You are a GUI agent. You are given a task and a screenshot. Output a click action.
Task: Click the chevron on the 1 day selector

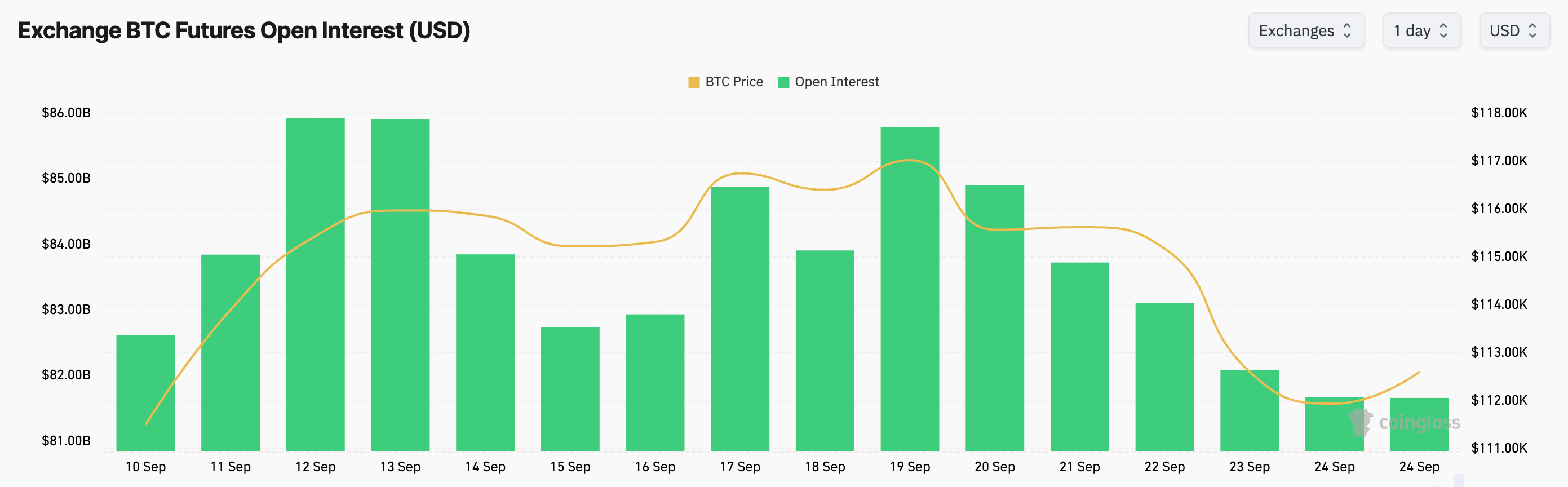(x=1444, y=30)
